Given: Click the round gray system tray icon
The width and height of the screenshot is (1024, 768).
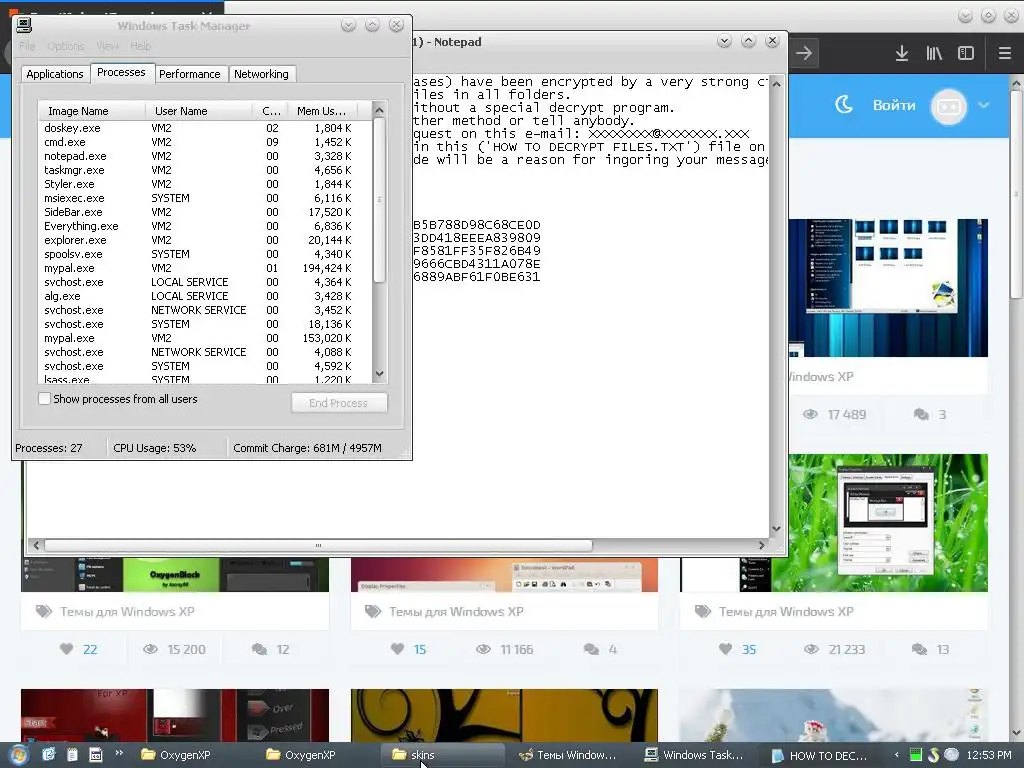Looking at the screenshot, I should [952, 754].
